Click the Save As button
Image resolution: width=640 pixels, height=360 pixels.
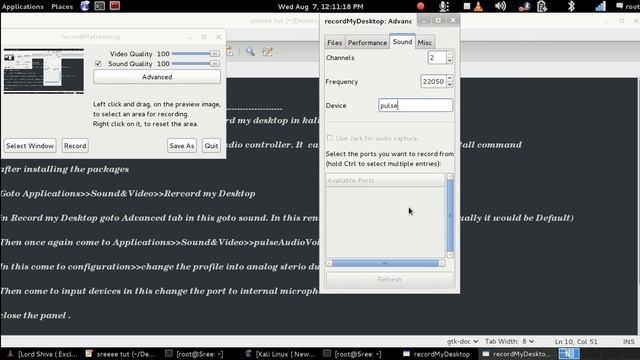(x=182, y=146)
